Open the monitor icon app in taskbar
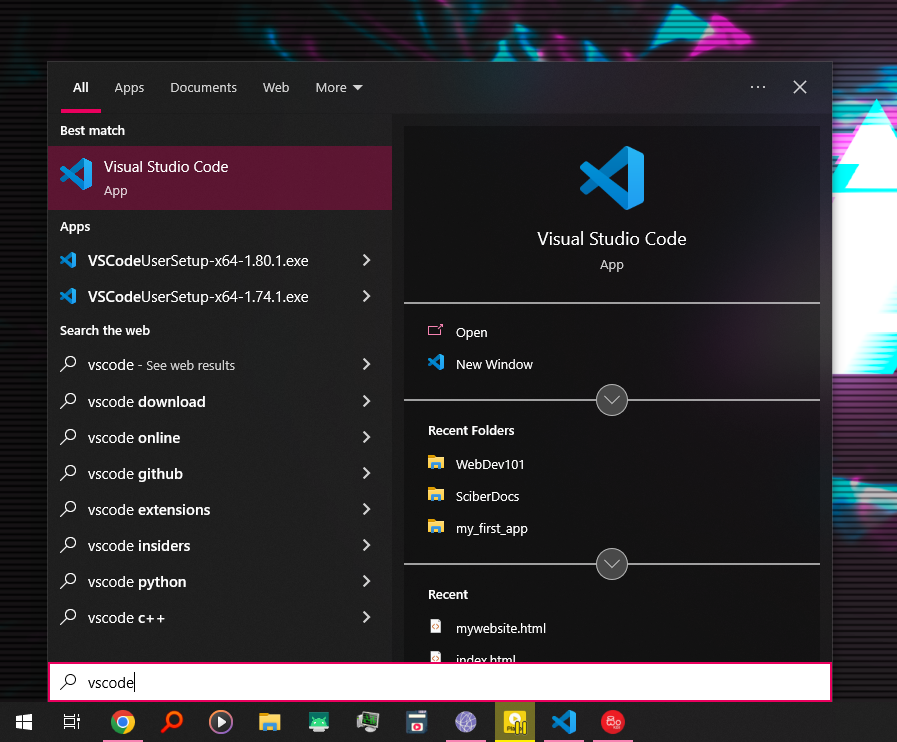This screenshot has width=897, height=742. [x=367, y=722]
